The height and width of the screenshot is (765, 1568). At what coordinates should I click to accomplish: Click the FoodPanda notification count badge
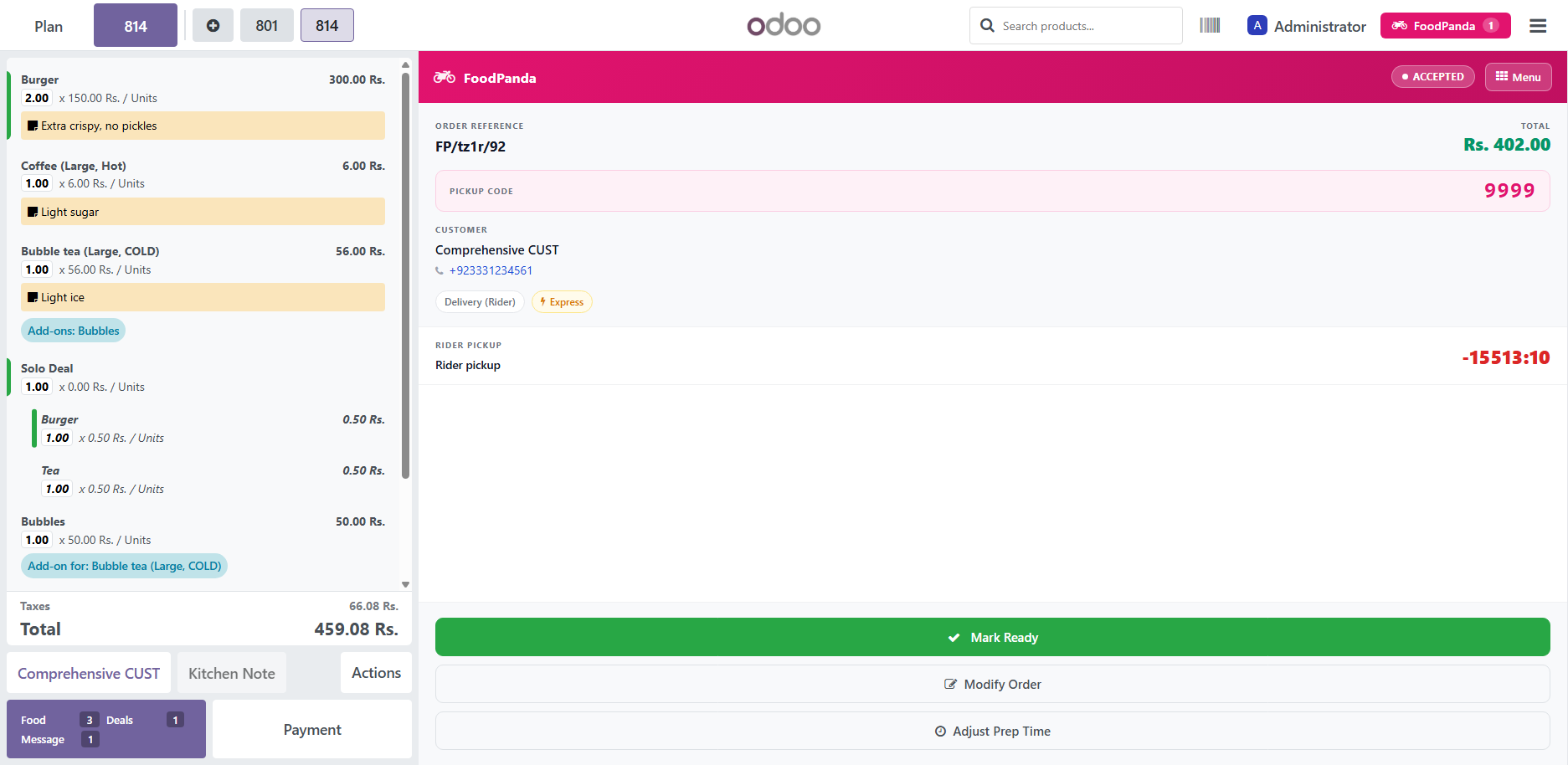point(1491,26)
